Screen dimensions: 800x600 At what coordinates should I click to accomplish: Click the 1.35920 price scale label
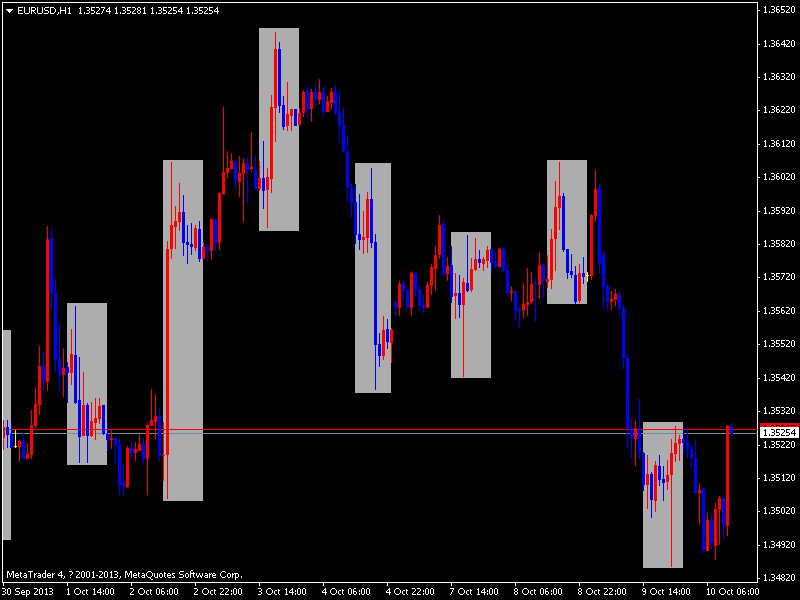779,211
